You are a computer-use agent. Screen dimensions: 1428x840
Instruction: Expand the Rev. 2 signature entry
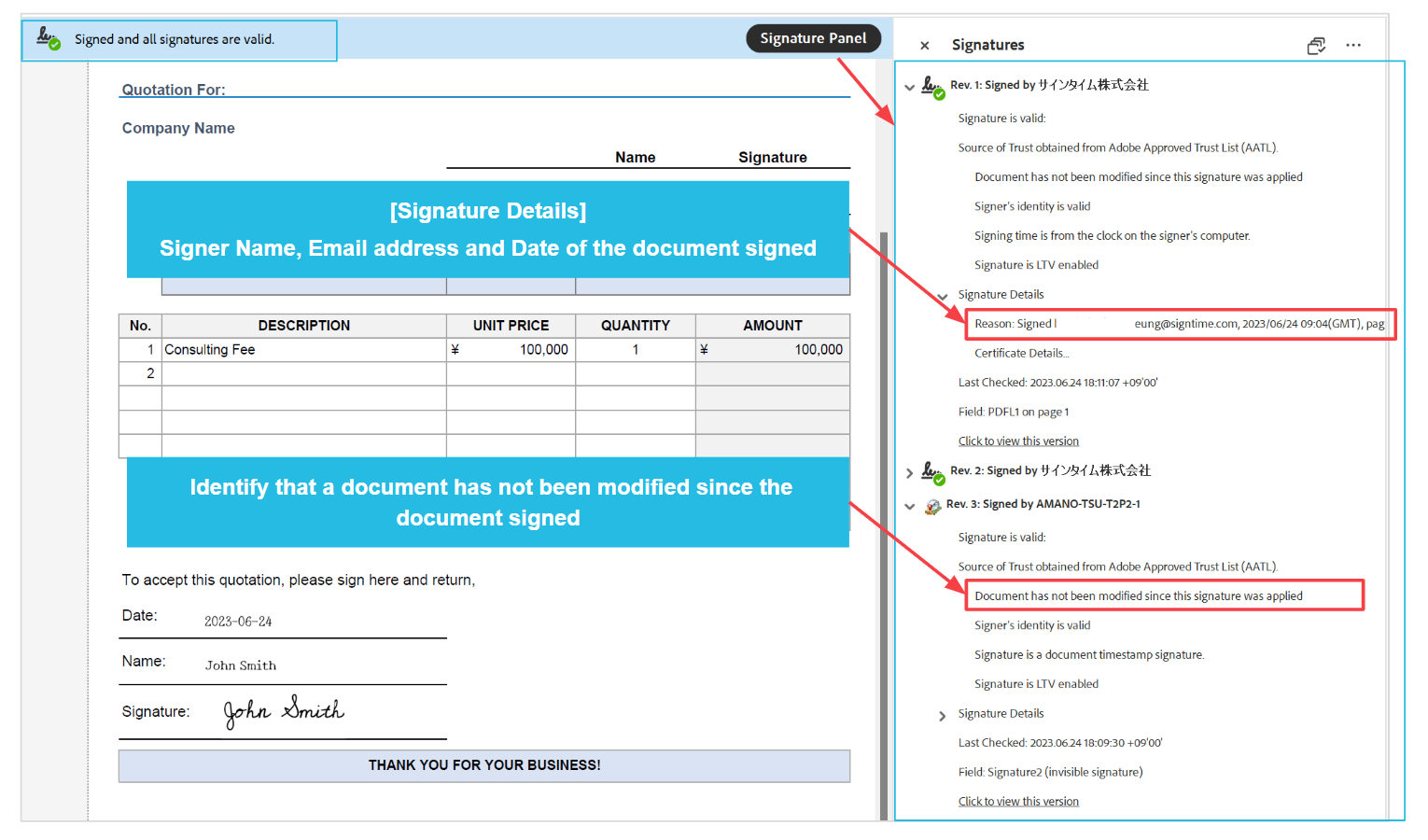point(909,473)
